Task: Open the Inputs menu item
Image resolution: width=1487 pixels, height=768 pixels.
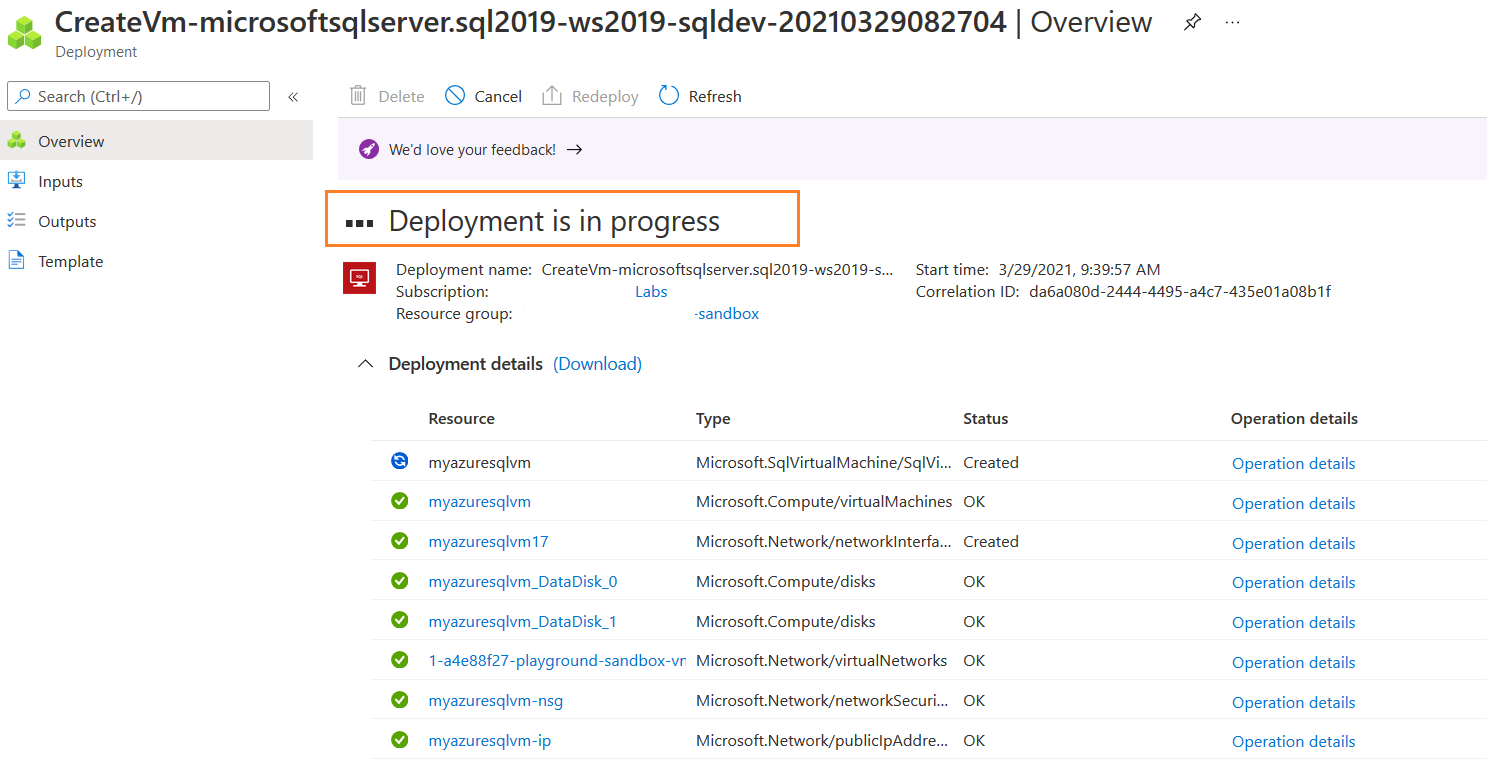Action: tap(60, 182)
